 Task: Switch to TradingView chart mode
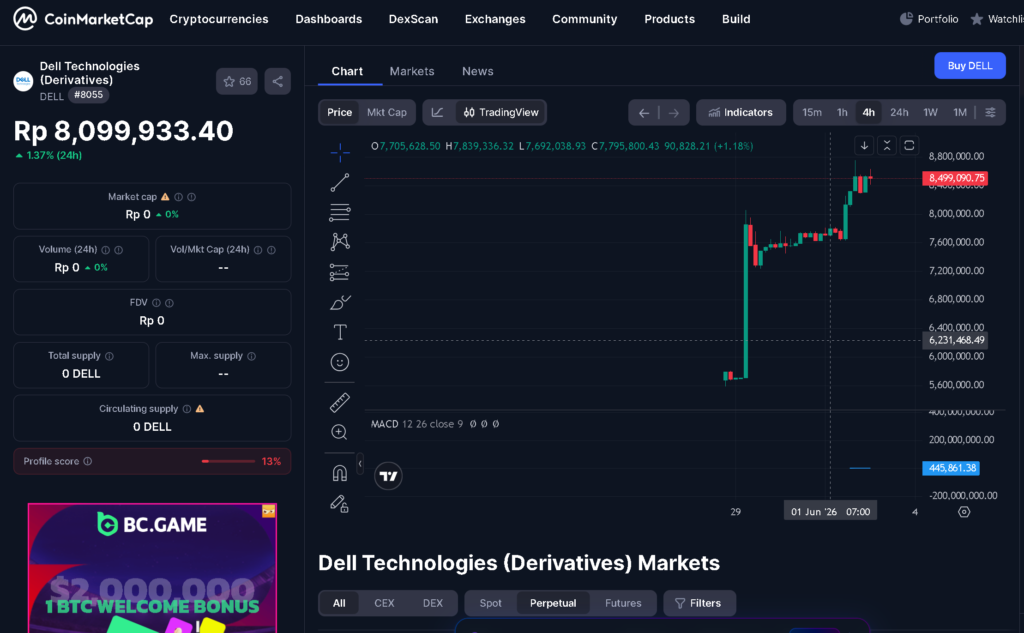pyautogui.click(x=501, y=112)
